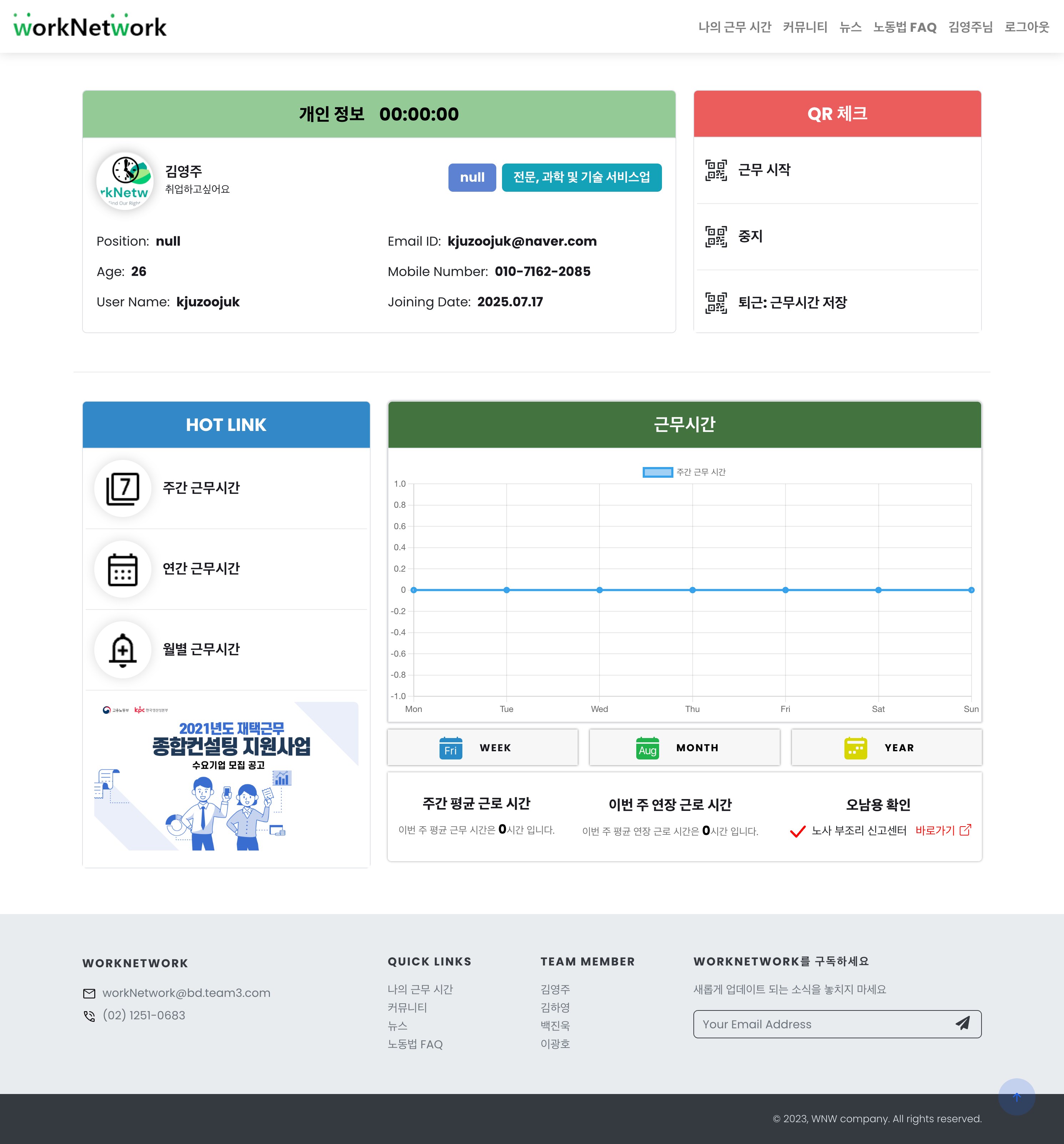The width and height of the screenshot is (1064, 1144).
Task: Toggle the 주간 근무 시간 chart legend
Action: [x=684, y=472]
